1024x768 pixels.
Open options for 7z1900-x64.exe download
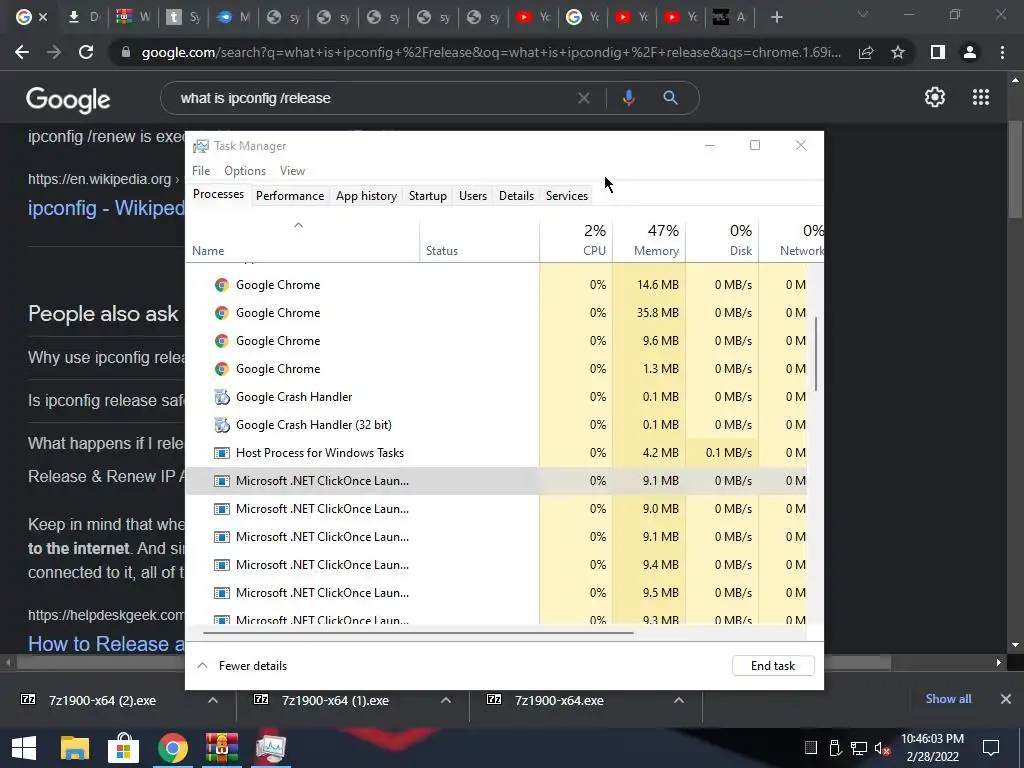pyautogui.click(x=679, y=700)
